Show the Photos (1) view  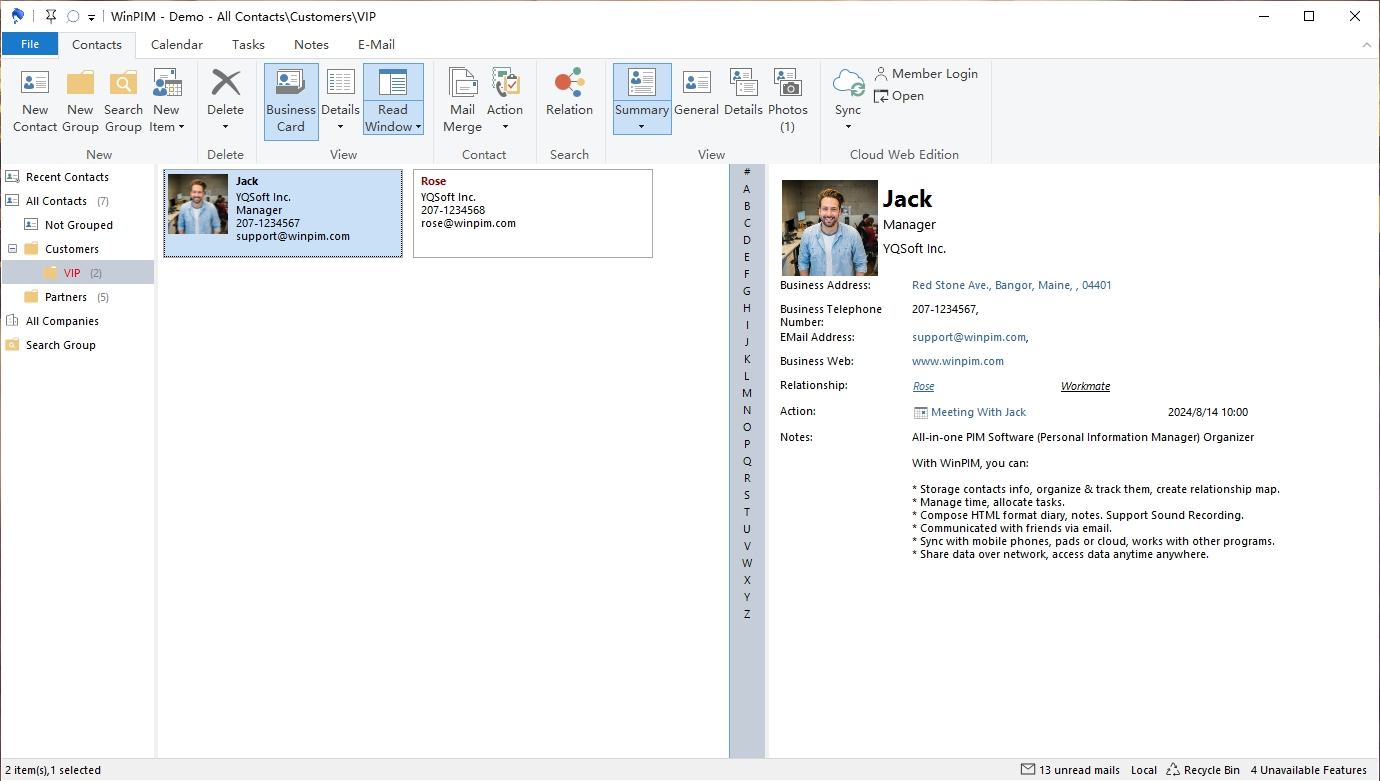(x=788, y=101)
